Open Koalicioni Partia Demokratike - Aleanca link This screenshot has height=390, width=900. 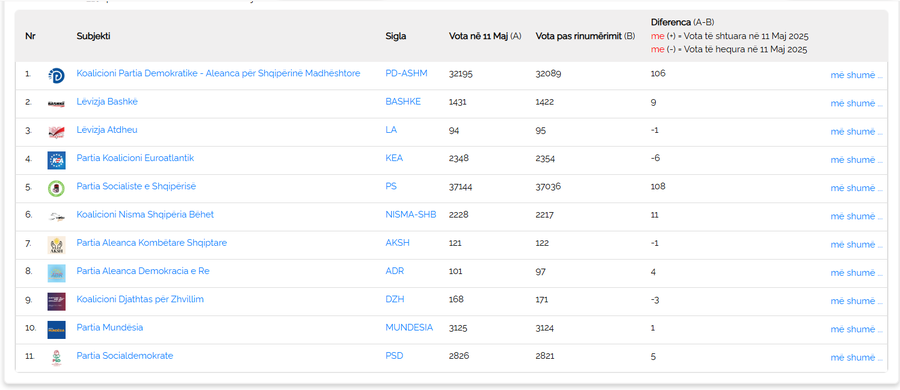(218, 74)
